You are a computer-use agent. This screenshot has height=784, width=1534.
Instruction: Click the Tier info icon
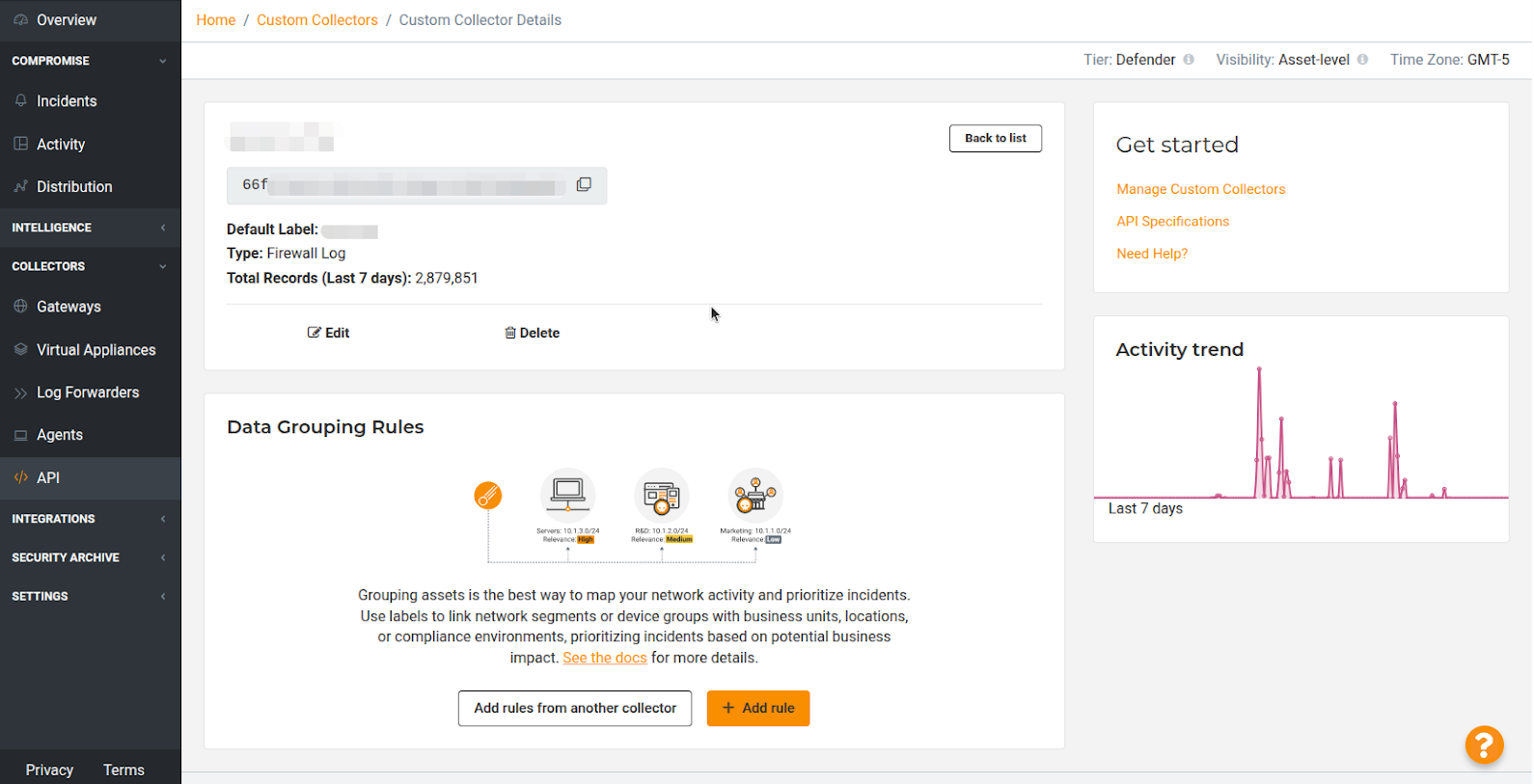point(1189,60)
